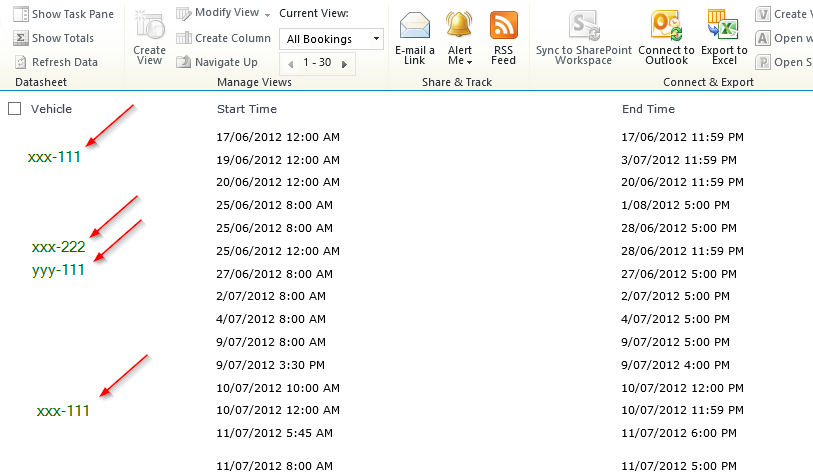Viewport: 813px width, 476px height.
Task: Select end time 20/06/2012 11:59 PM
Action: (x=682, y=182)
